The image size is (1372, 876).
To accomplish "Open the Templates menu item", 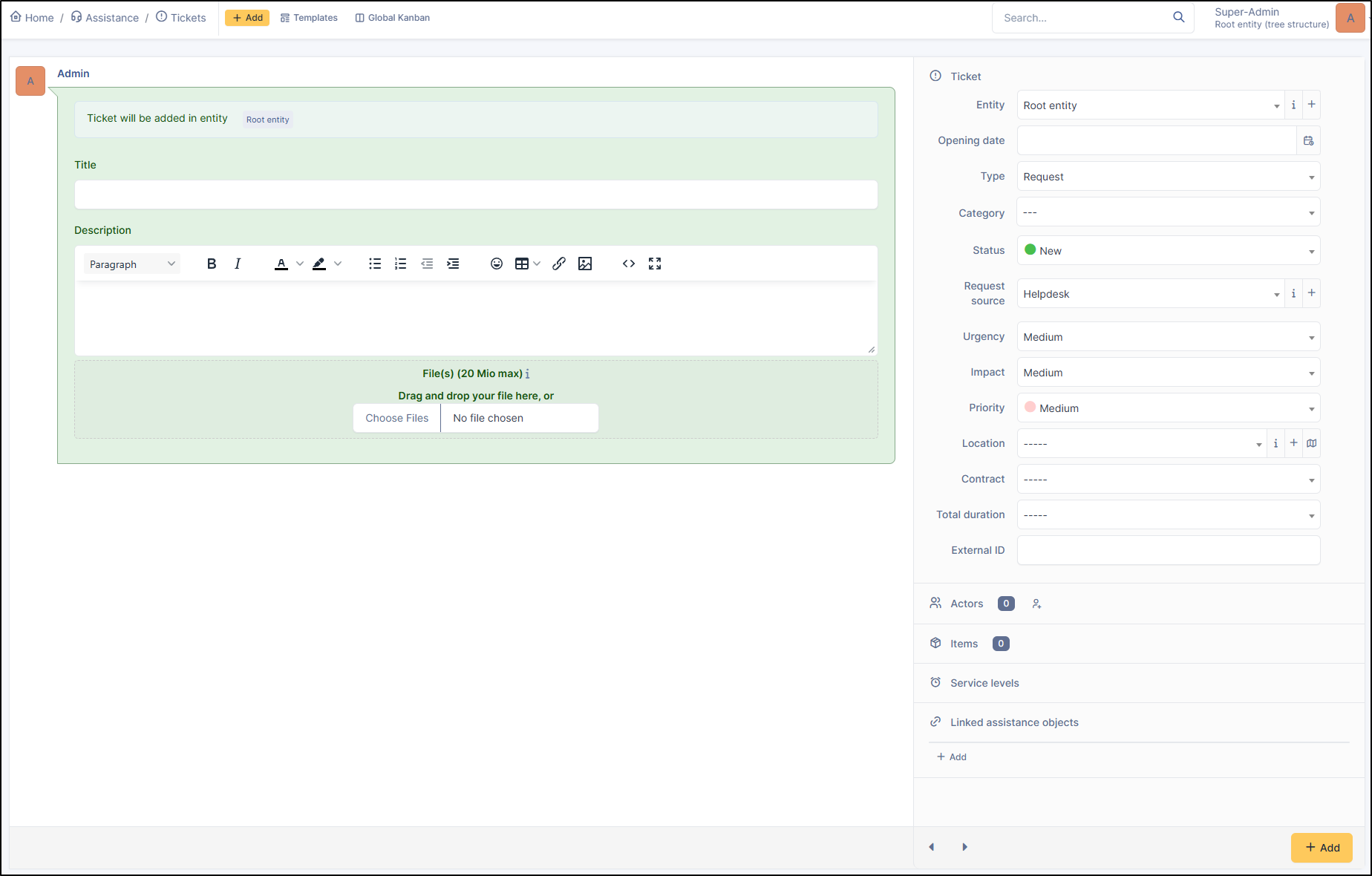I will coord(309,18).
